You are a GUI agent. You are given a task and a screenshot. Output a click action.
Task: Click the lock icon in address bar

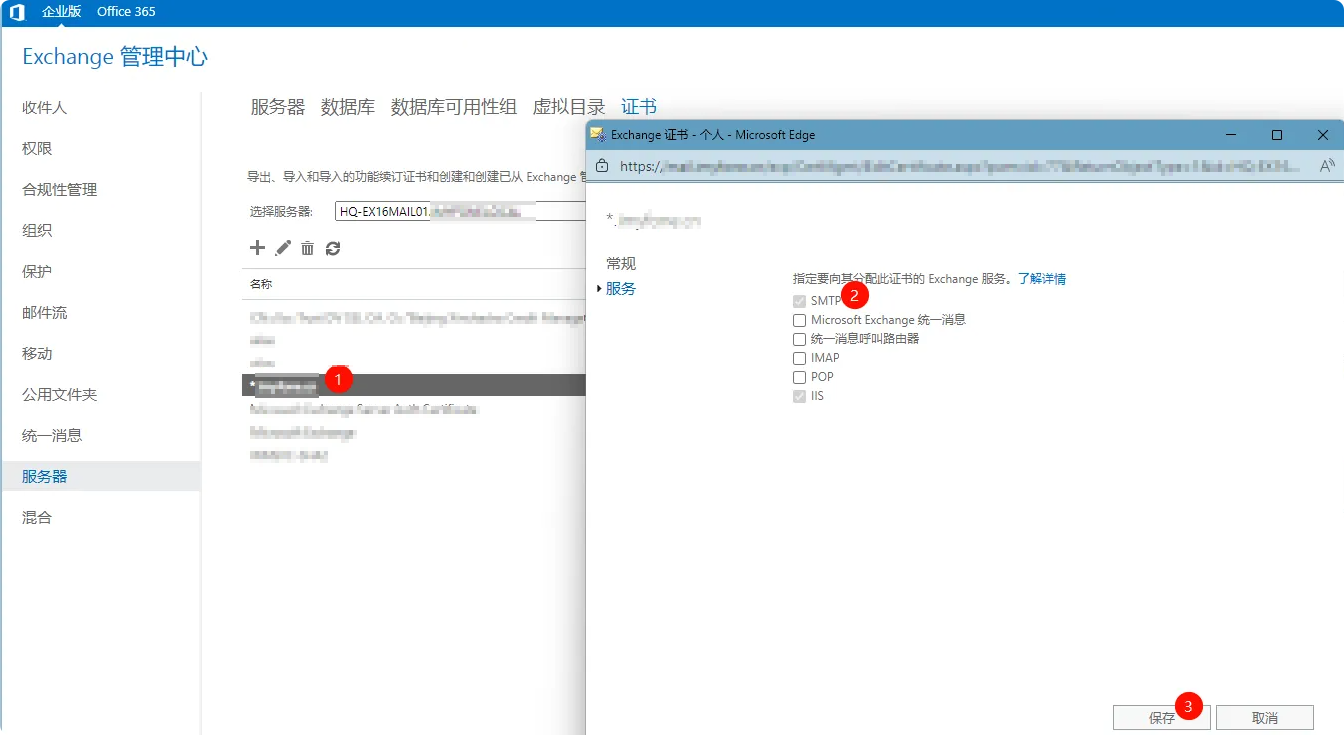click(x=601, y=166)
